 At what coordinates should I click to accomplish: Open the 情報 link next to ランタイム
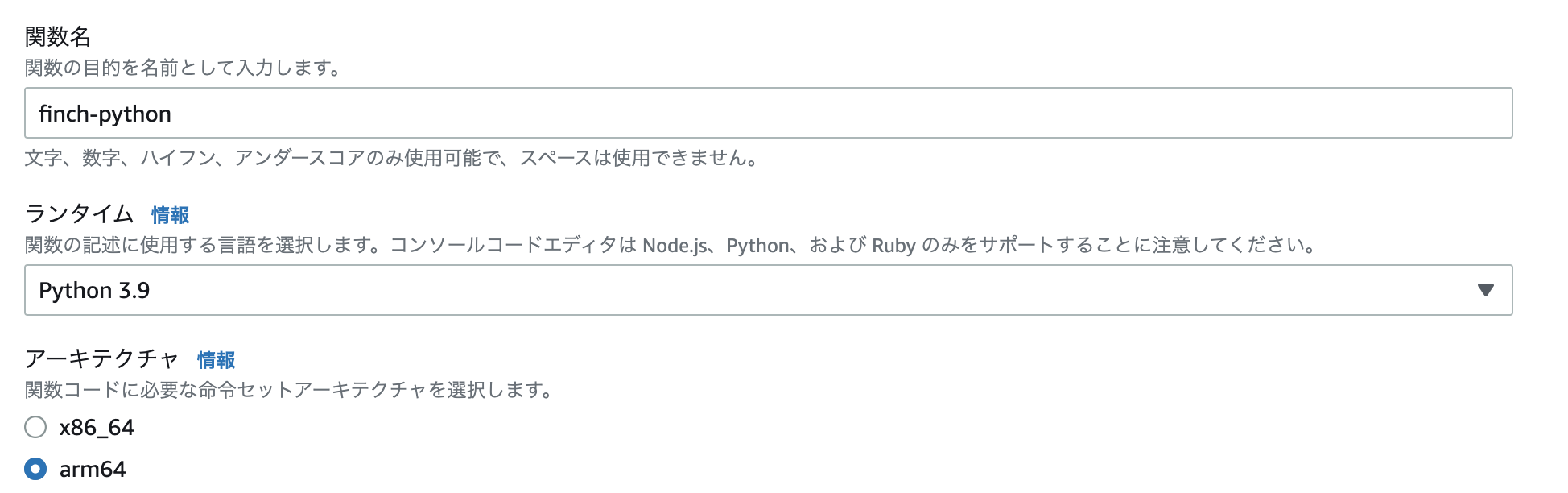tap(171, 214)
